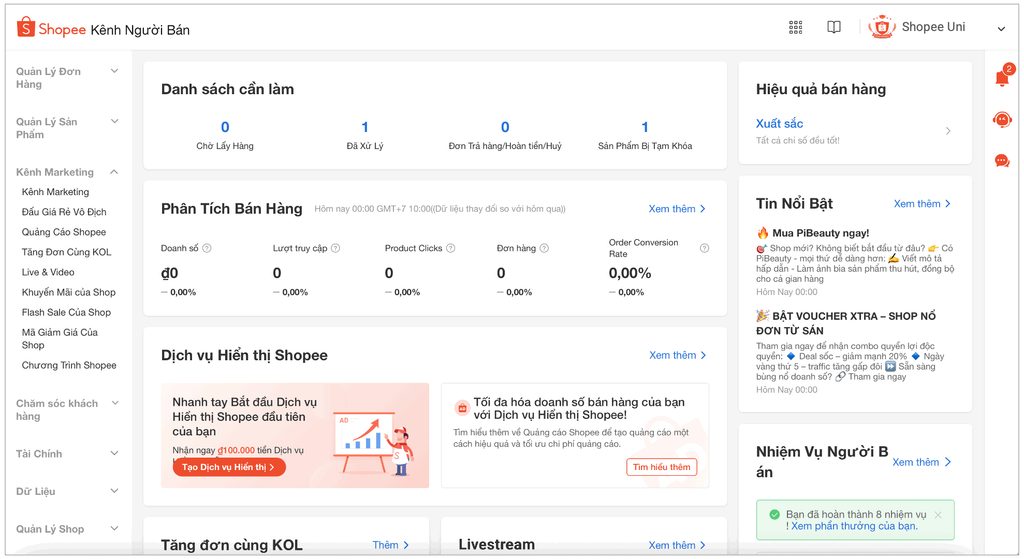Screen dimensions: 1024x559
Task: Click help icon next to Product Clicks
Action: coord(451,248)
